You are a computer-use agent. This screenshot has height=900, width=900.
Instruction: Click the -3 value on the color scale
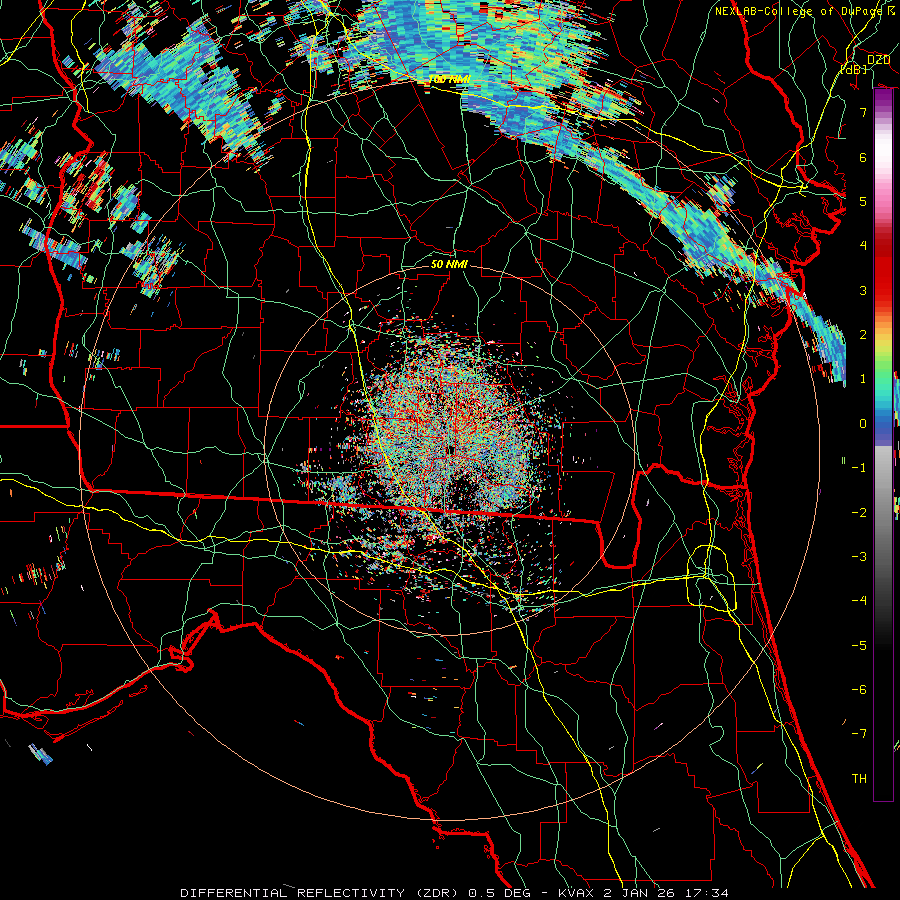(859, 557)
